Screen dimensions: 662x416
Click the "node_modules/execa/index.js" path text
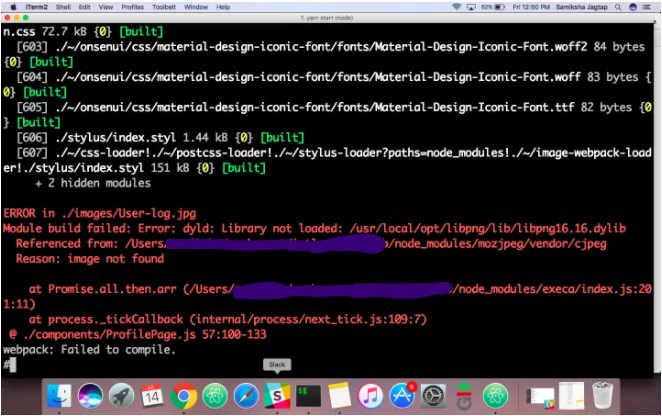(547, 289)
